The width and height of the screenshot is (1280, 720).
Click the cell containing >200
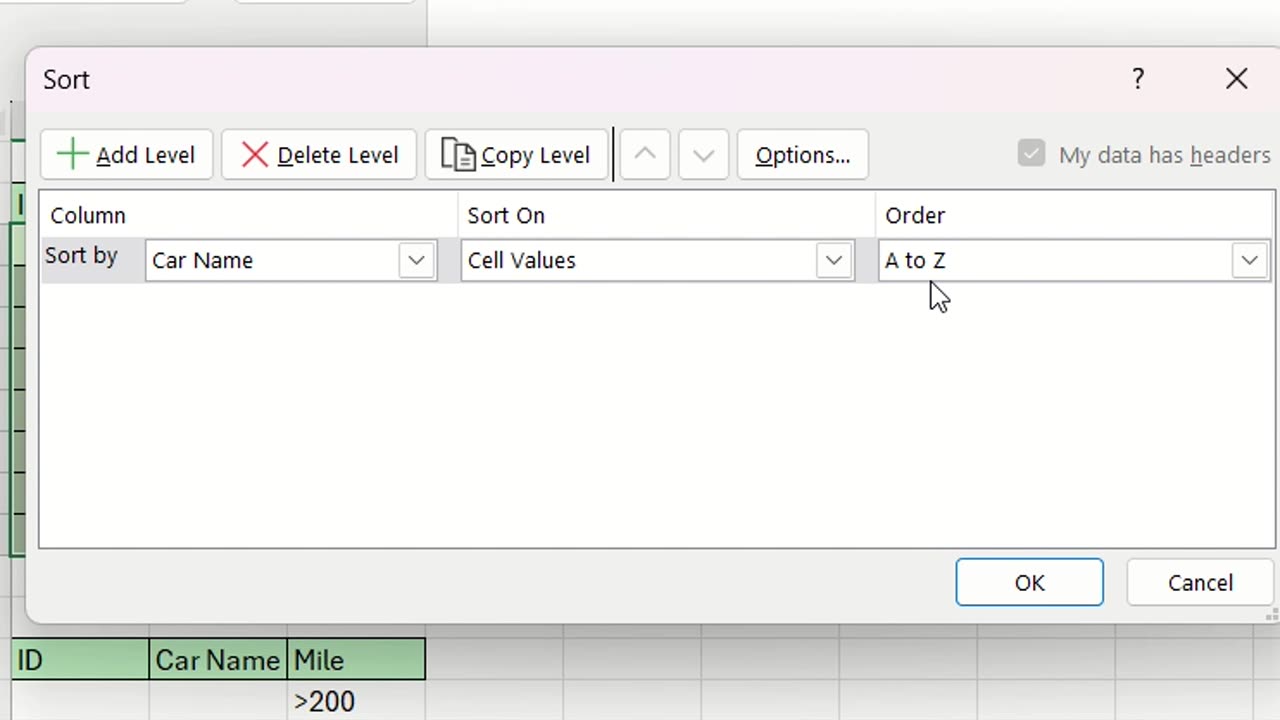(x=356, y=701)
